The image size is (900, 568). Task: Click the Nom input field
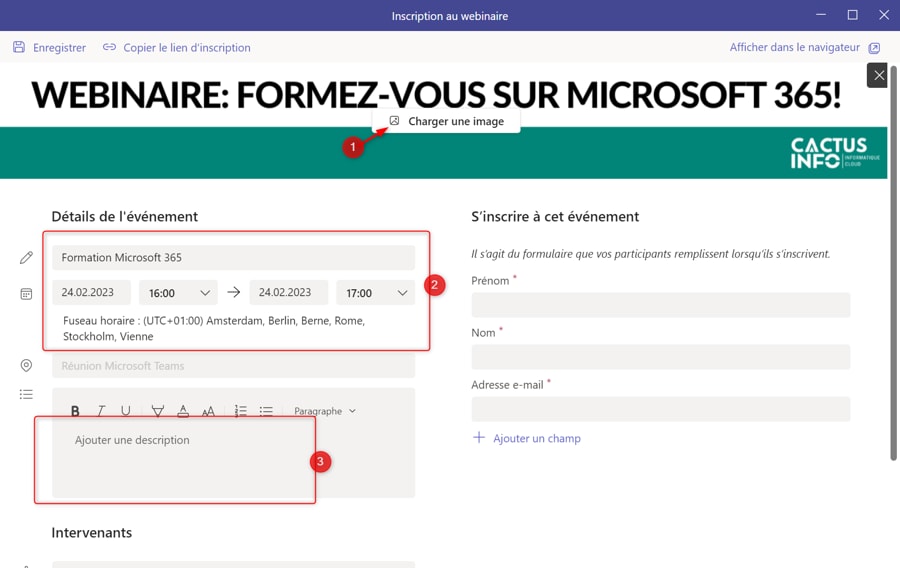(661, 357)
